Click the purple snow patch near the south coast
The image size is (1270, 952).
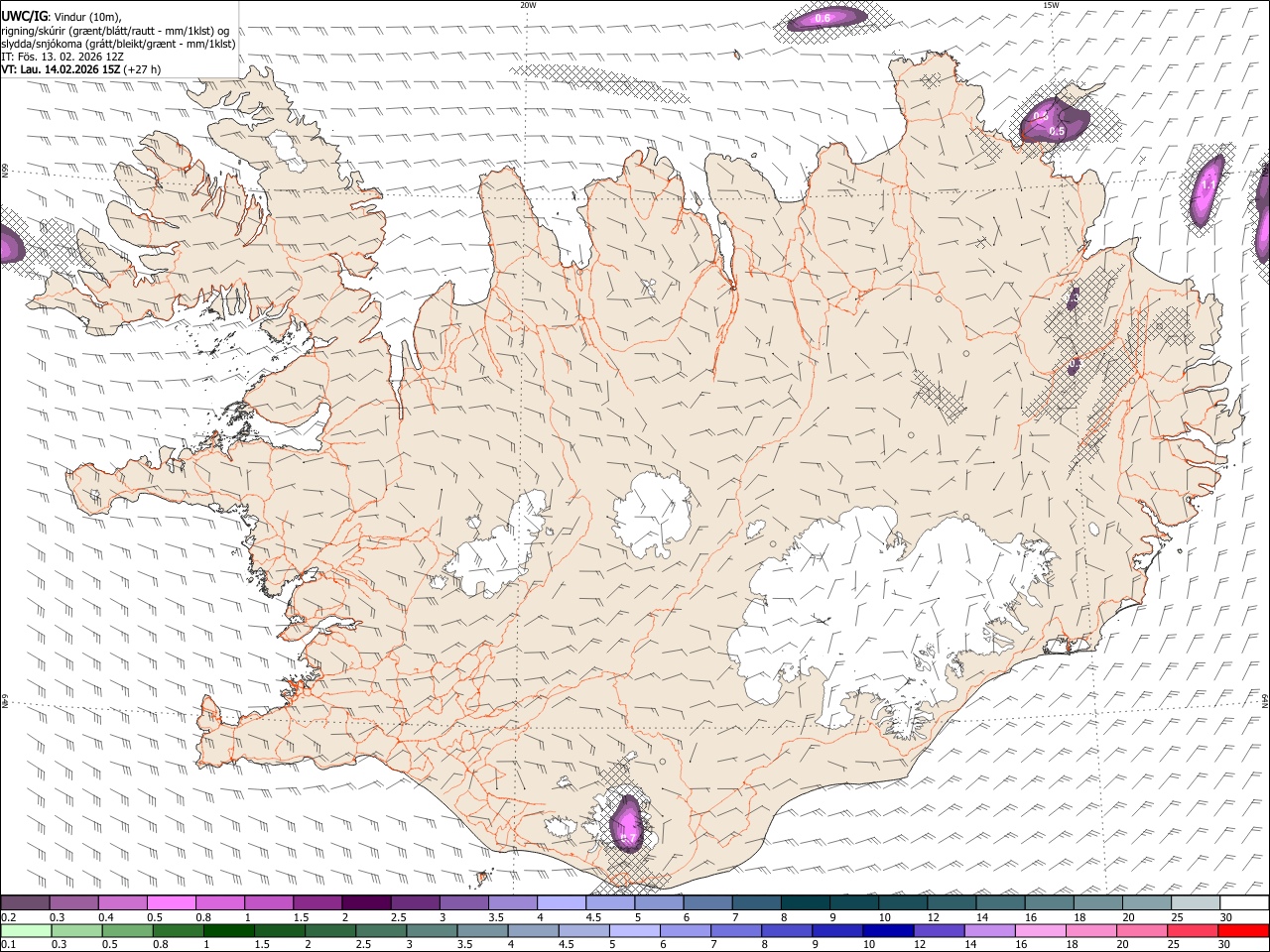[627, 822]
